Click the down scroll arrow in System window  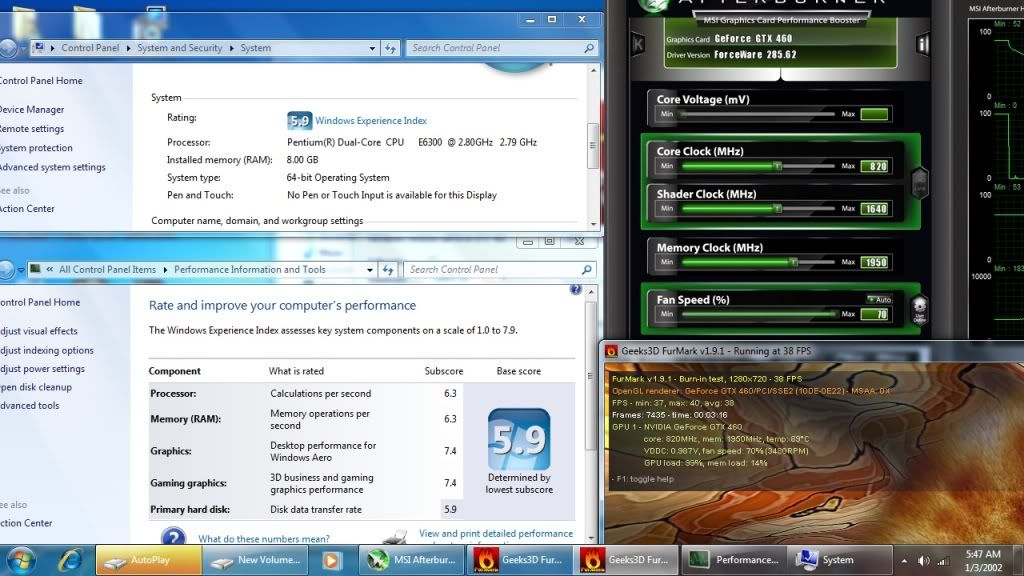tap(593, 224)
